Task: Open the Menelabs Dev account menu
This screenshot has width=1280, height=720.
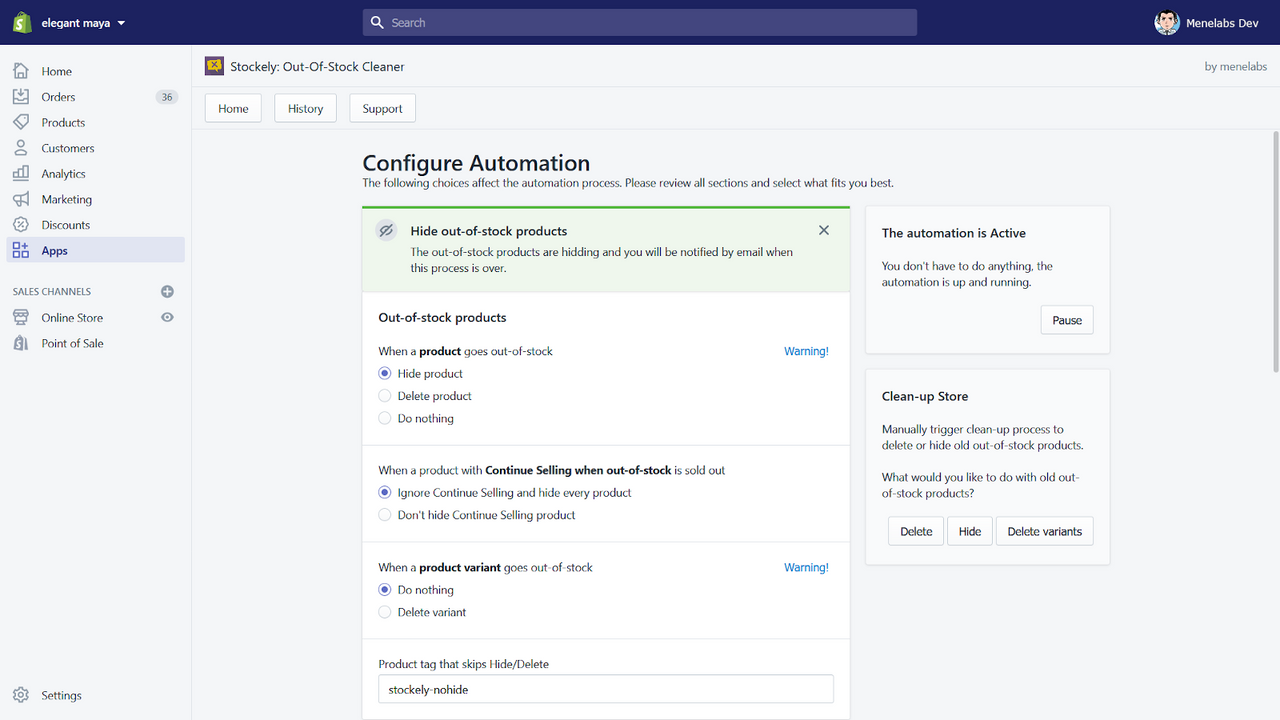Action: [x=1210, y=23]
